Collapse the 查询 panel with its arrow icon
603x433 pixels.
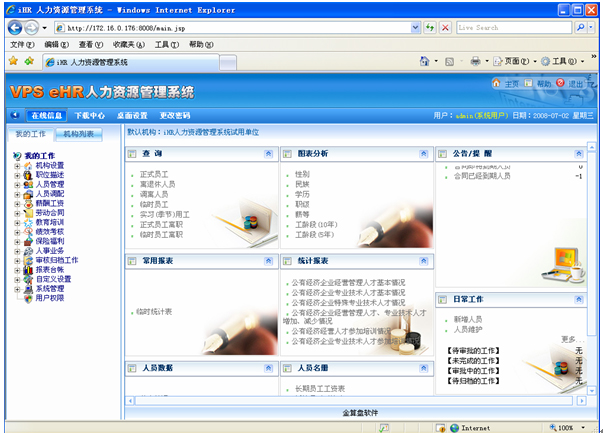click(268, 153)
